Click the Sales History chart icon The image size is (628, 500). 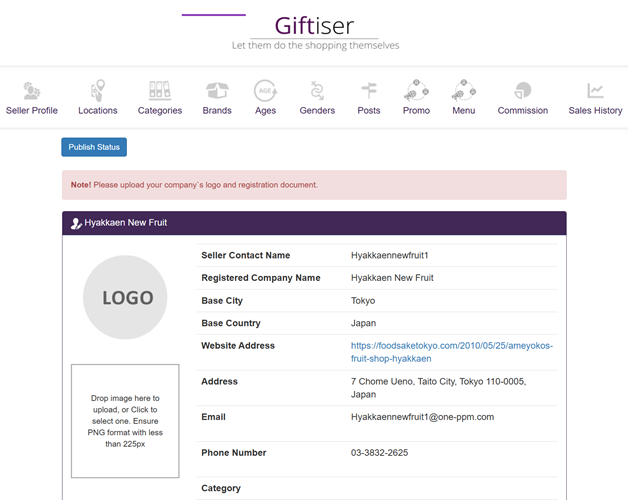tap(595, 90)
